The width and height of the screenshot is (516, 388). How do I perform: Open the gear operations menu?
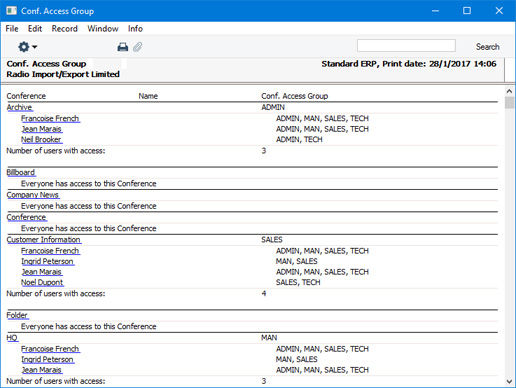pyautogui.click(x=27, y=47)
